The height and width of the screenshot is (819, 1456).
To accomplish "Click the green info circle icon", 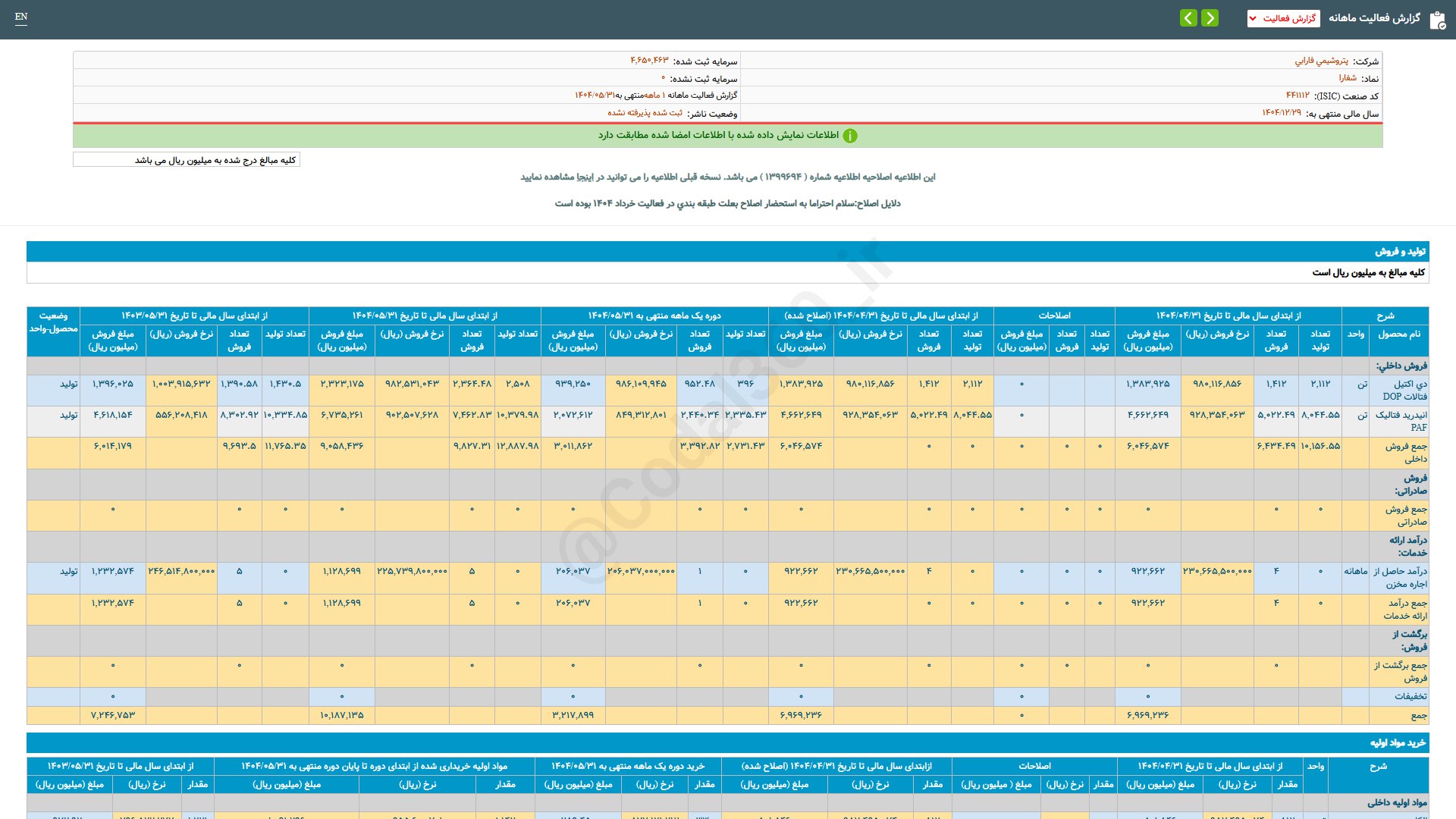I will pyautogui.click(x=850, y=136).
